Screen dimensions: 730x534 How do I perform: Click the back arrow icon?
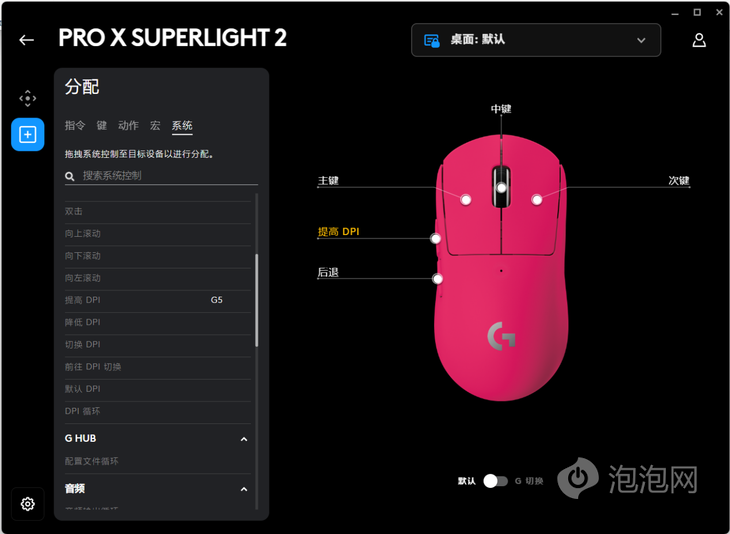coord(27,40)
